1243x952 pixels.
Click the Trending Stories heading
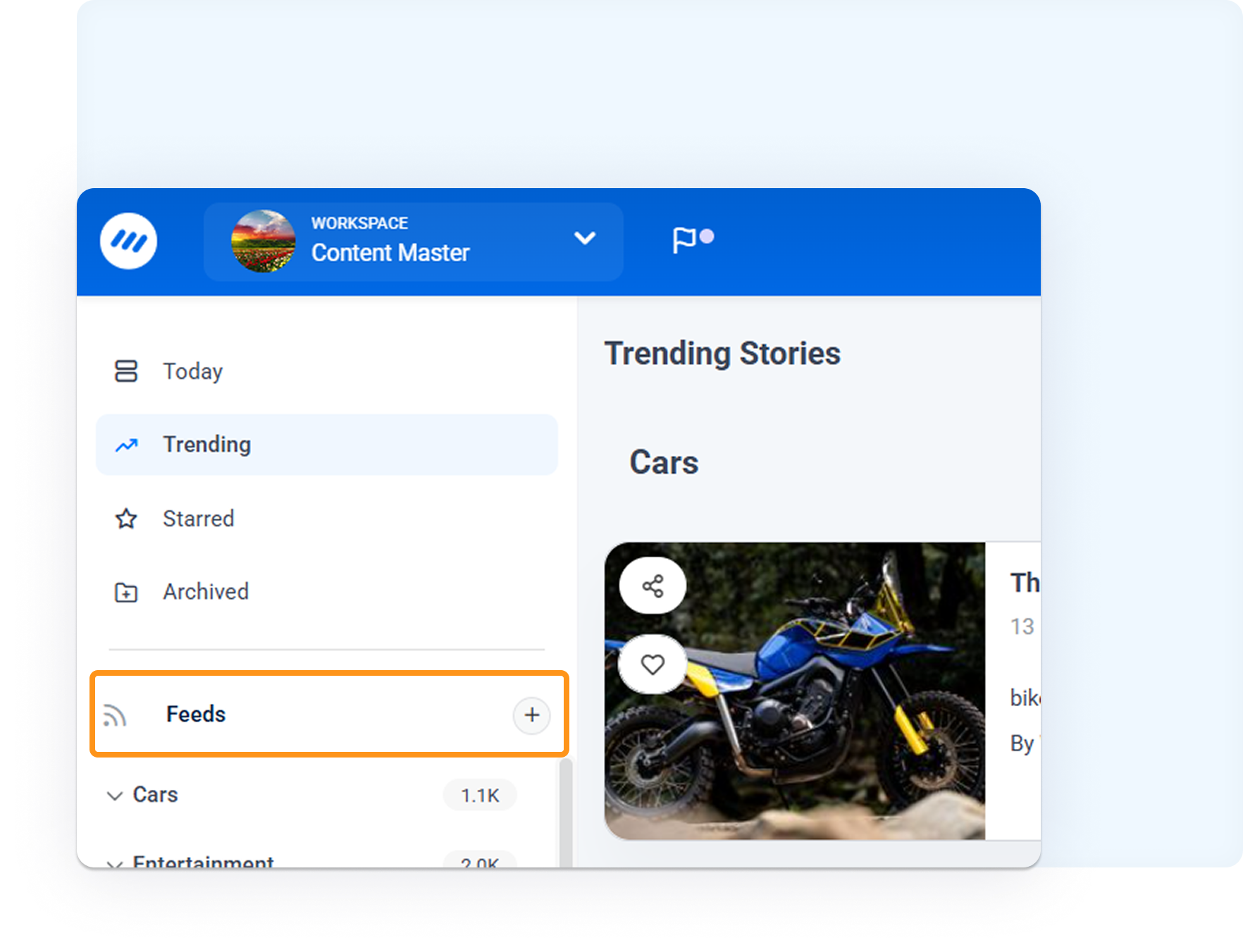point(722,353)
